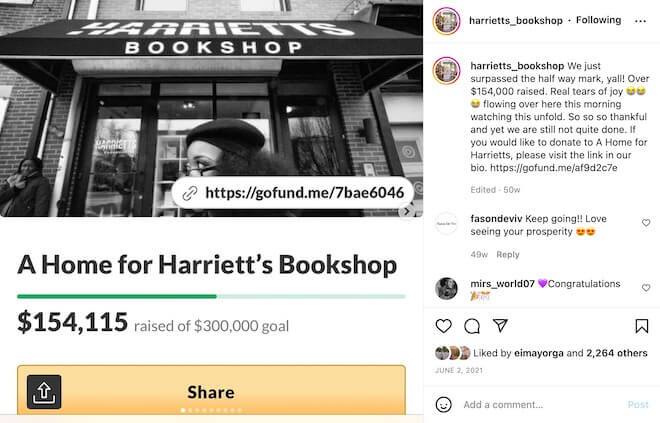Viewport: 660px width, 423px height.
Task: View profile of mirs_world07
Action: point(502,284)
